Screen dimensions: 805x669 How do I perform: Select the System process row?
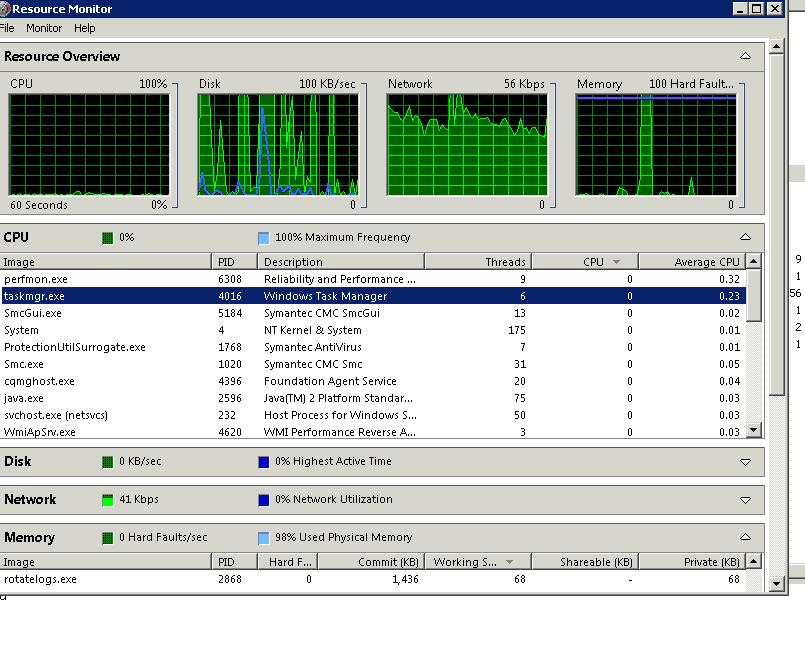(x=373, y=330)
